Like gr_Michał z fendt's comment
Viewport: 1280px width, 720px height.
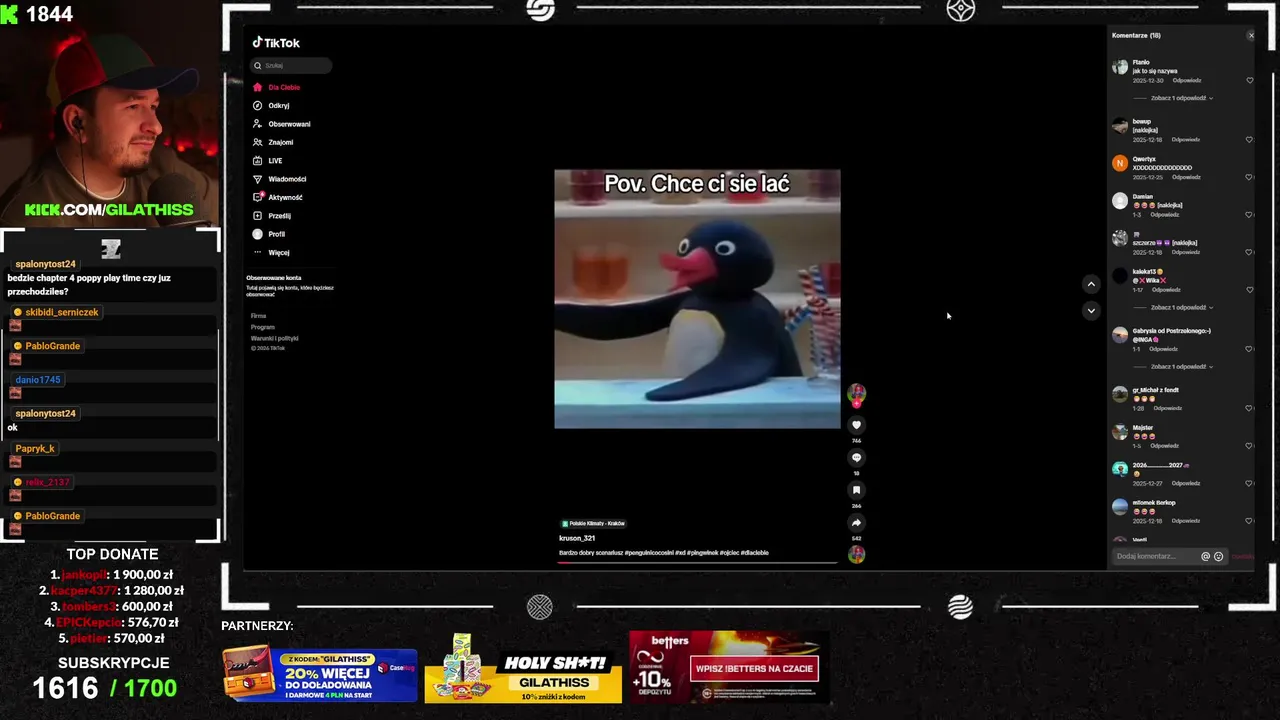(x=1249, y=408)
